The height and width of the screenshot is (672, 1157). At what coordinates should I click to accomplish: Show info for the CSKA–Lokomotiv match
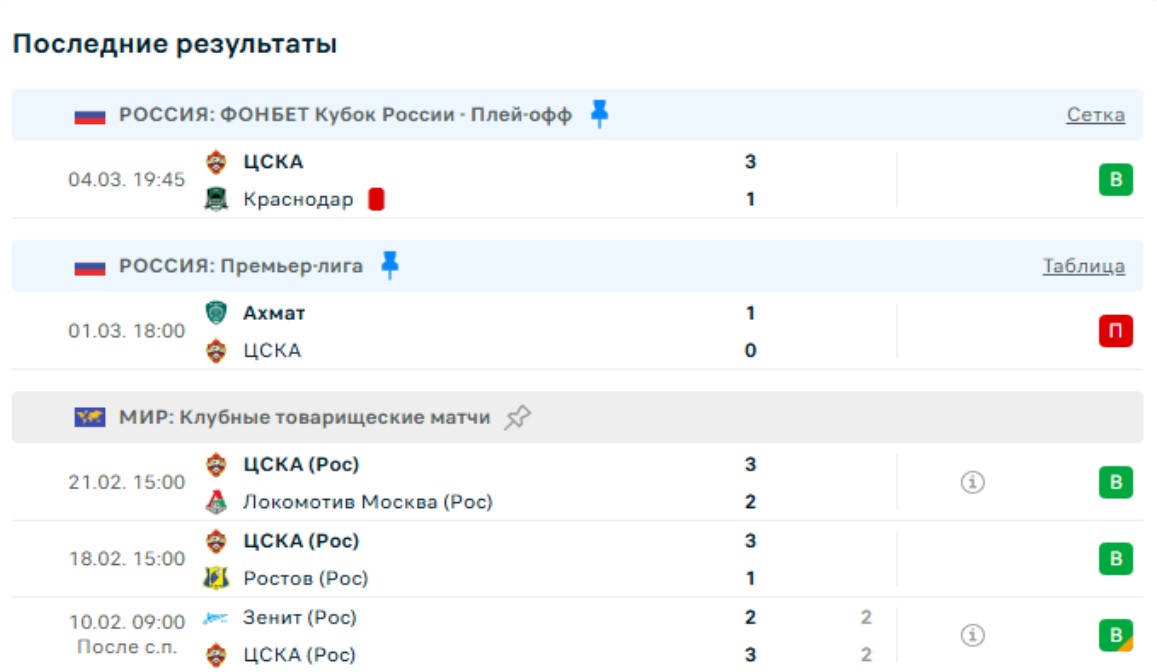(x=972, y=483)
